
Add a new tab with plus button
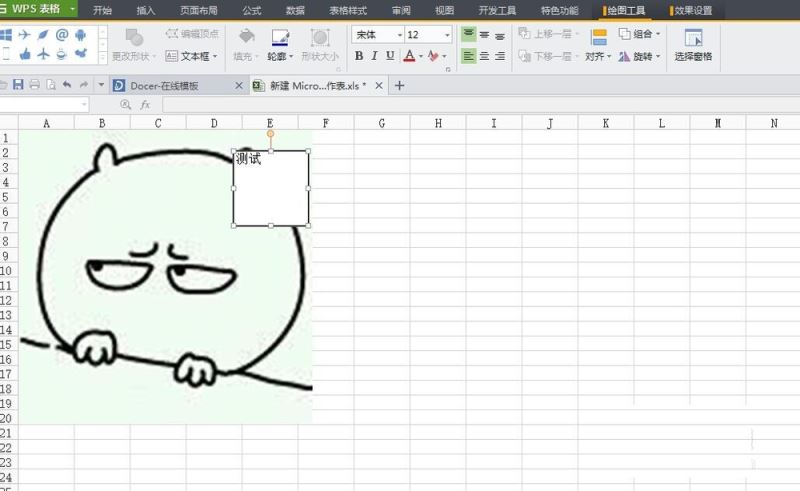[399, 86]
